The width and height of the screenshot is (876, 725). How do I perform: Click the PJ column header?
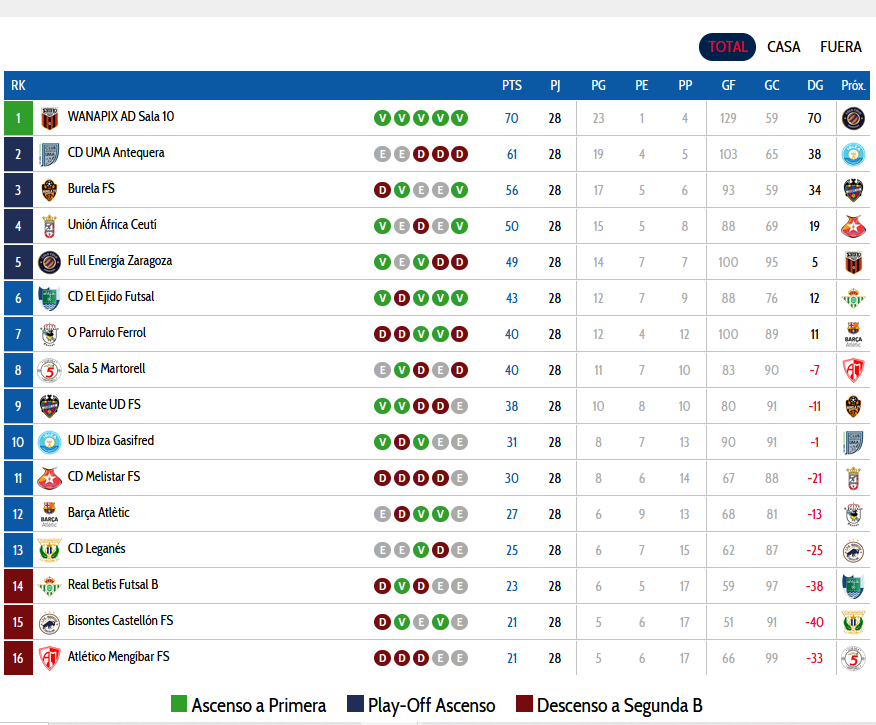[555, 85]
